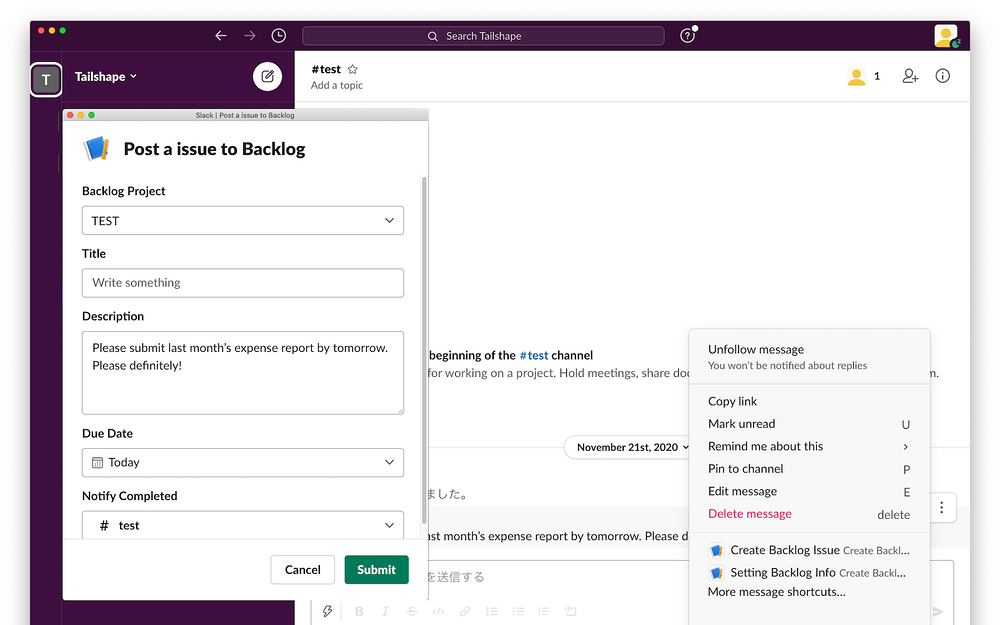Open the #test channel name header
Viewport: 1000px width, 625px height.
326,69
